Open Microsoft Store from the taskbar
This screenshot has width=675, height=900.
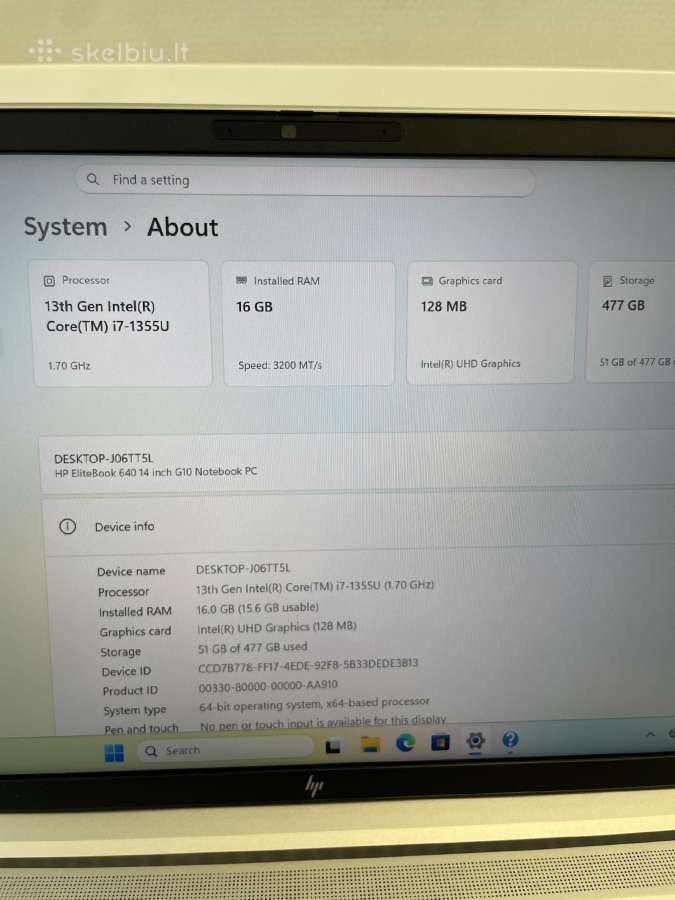[x=440, y=743]
